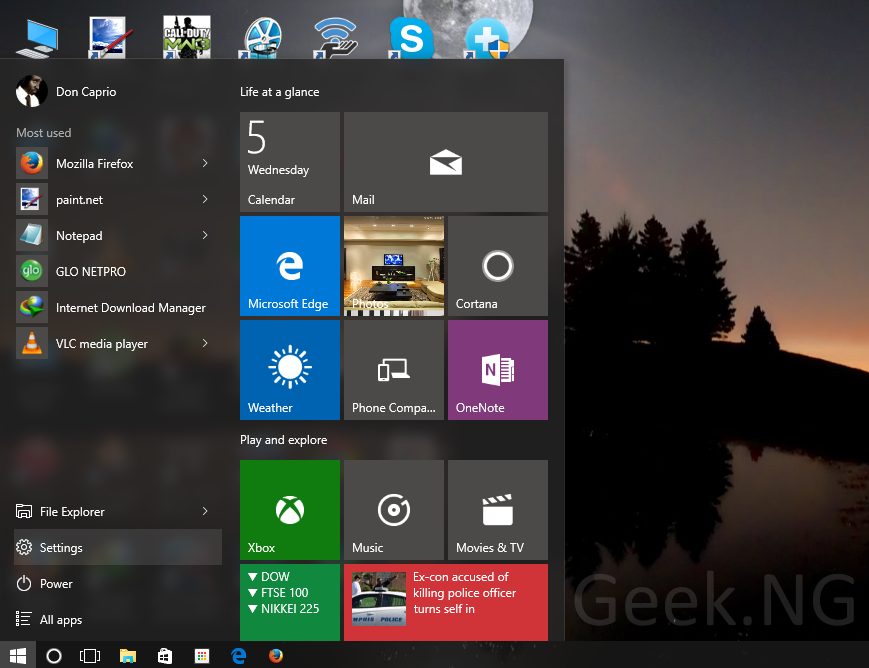
Task: Open Cortana search circle on taskbar
Action: tap(54, 656)
